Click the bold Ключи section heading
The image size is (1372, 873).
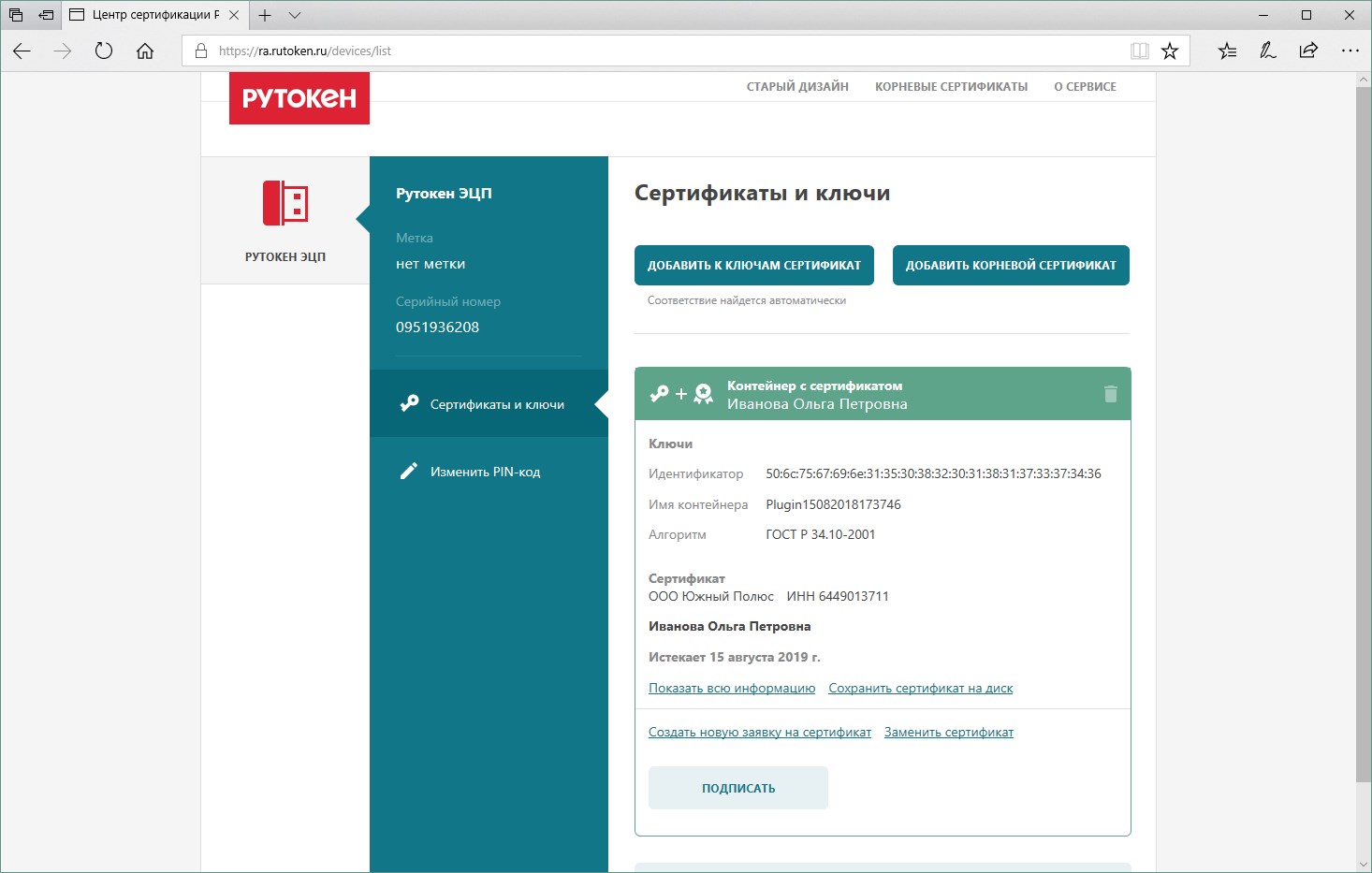click(x=671, y=444)
